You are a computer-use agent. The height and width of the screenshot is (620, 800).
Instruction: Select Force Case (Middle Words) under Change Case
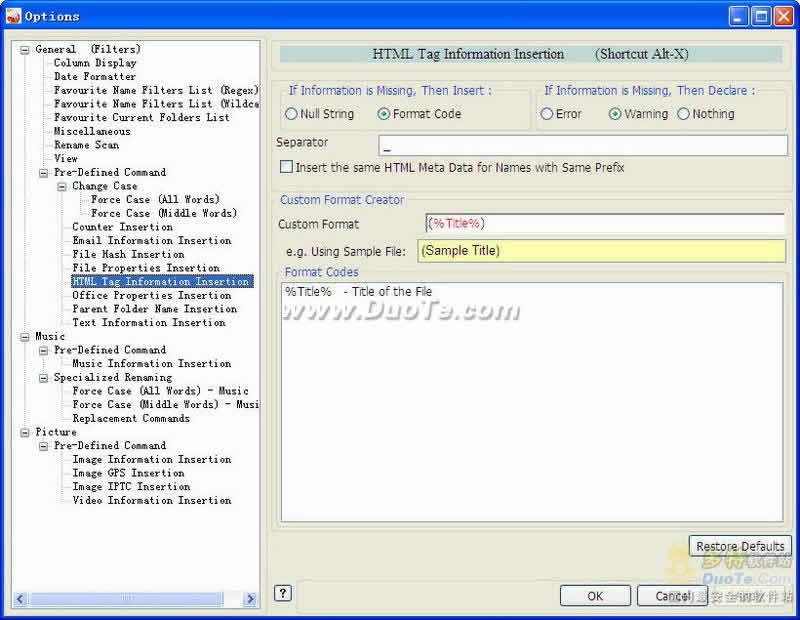[164, 213]
